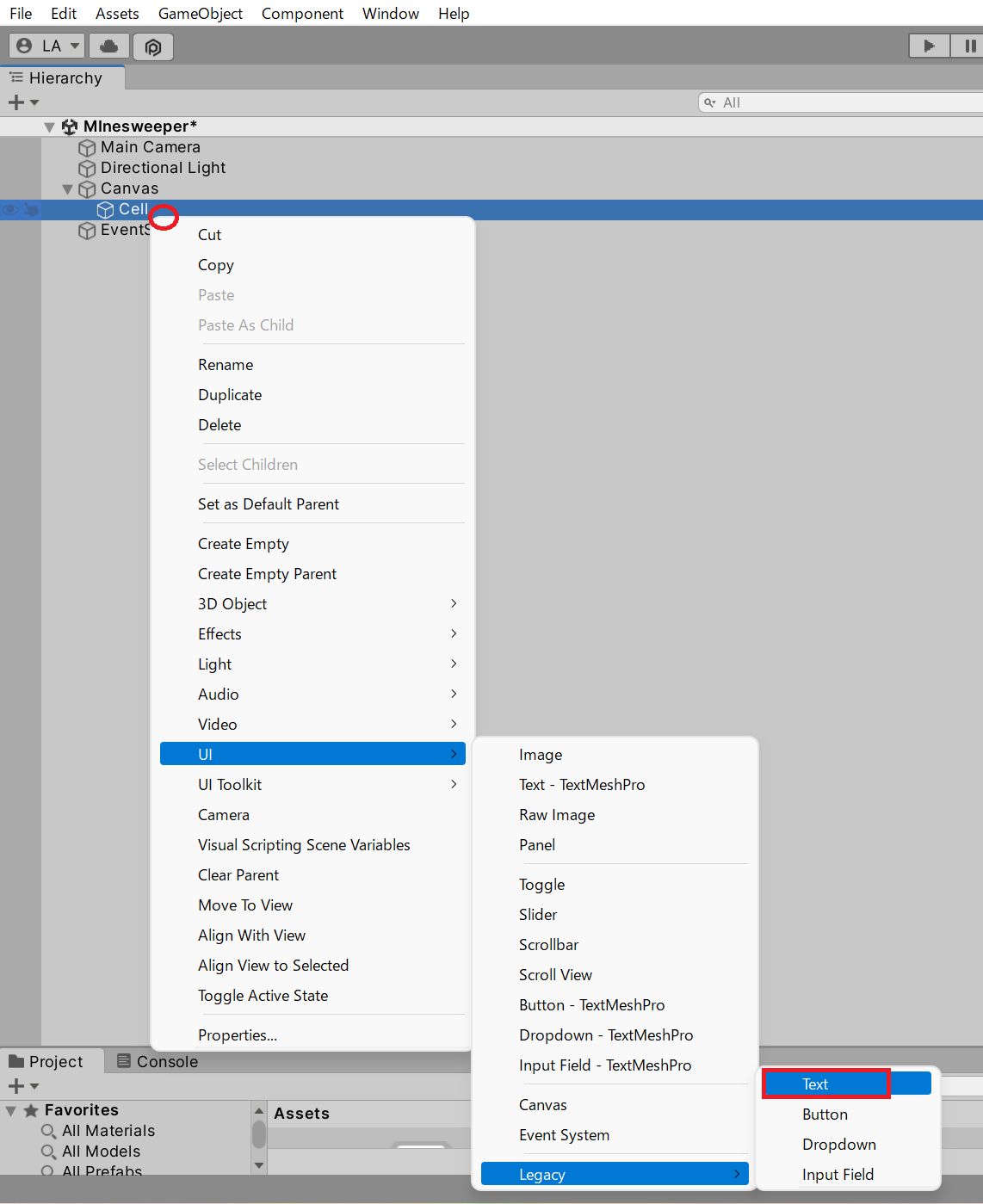Click the Project panel scrollbar down arrow

click(259, 1165)
